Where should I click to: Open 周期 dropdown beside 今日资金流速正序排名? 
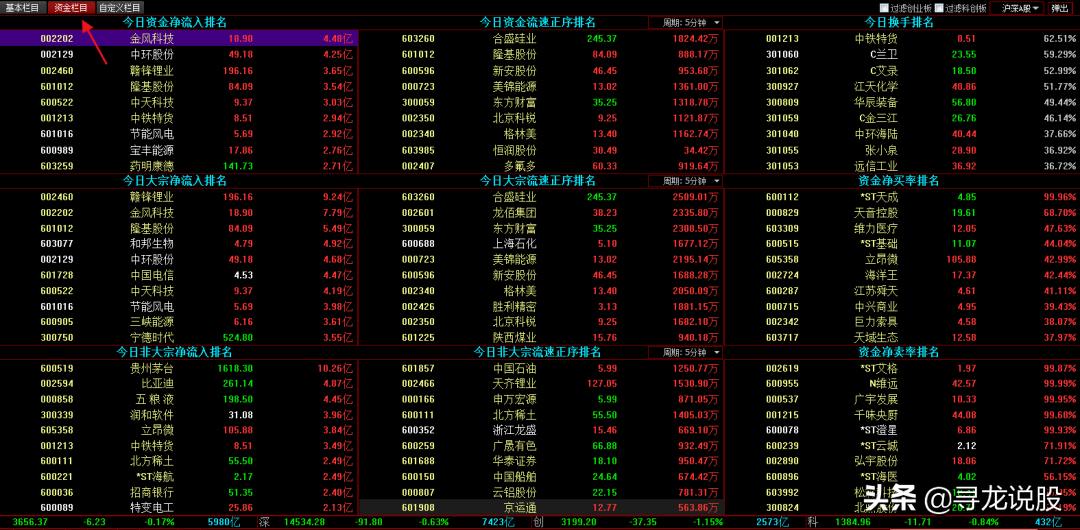point(685,23)
